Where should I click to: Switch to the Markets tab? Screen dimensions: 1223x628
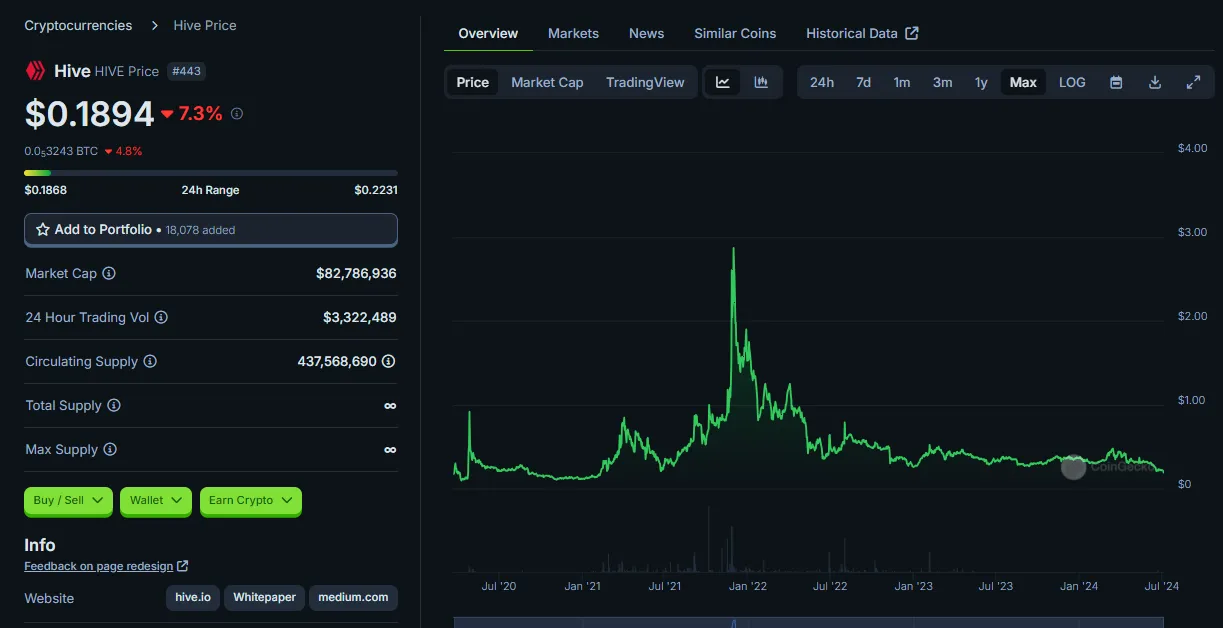tap(573, 33)
